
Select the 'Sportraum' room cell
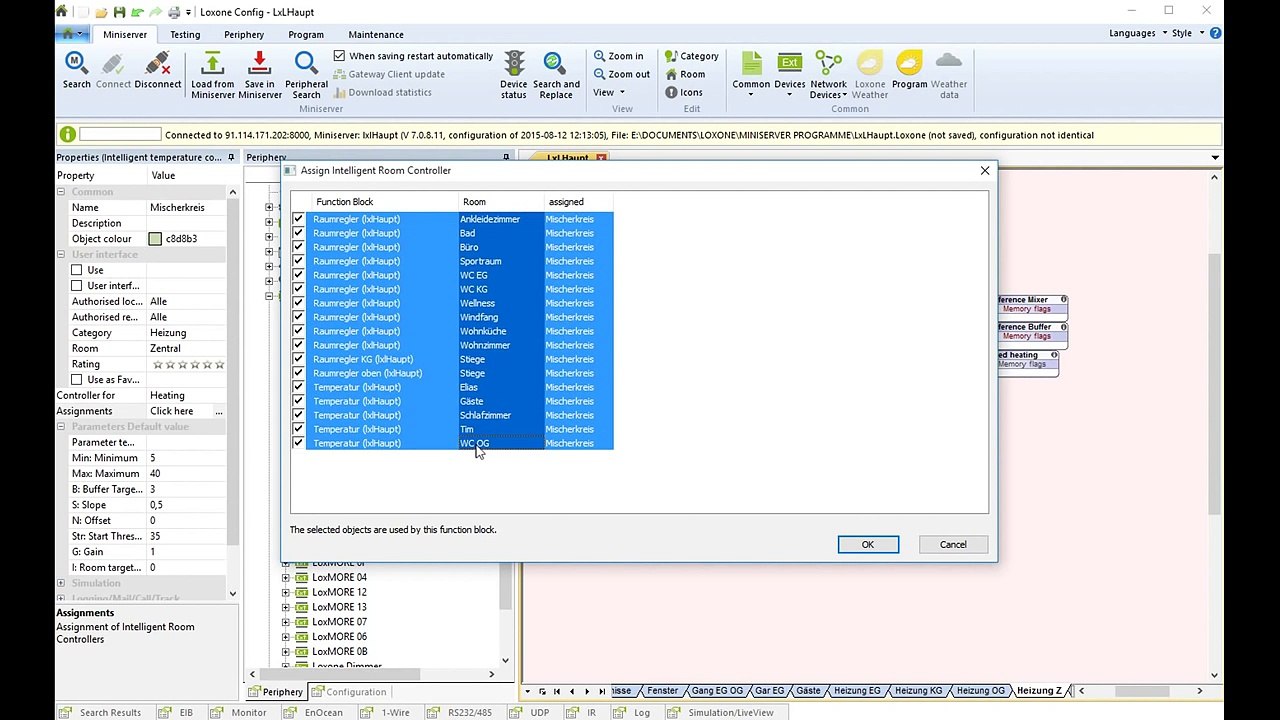(501, 261)
